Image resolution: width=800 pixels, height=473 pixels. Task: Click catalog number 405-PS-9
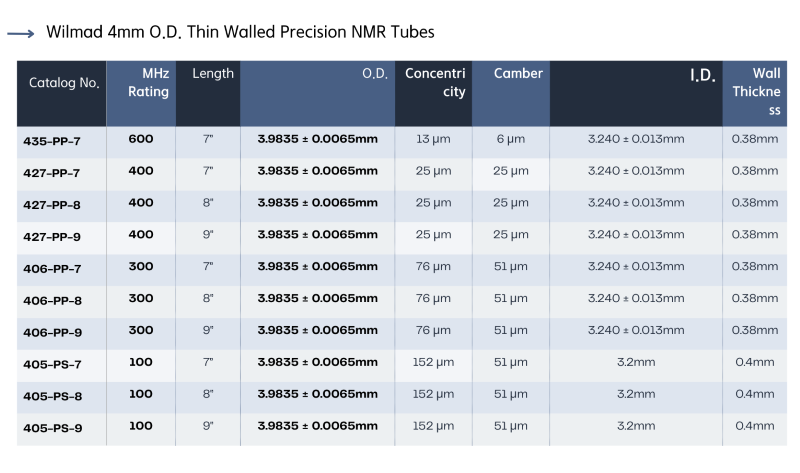tap(53, 429)
